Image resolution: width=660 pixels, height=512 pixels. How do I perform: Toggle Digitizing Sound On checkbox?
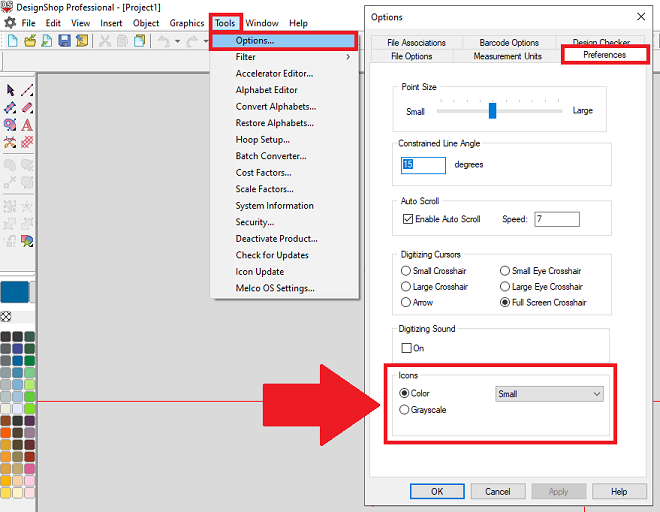coord(407,348)
